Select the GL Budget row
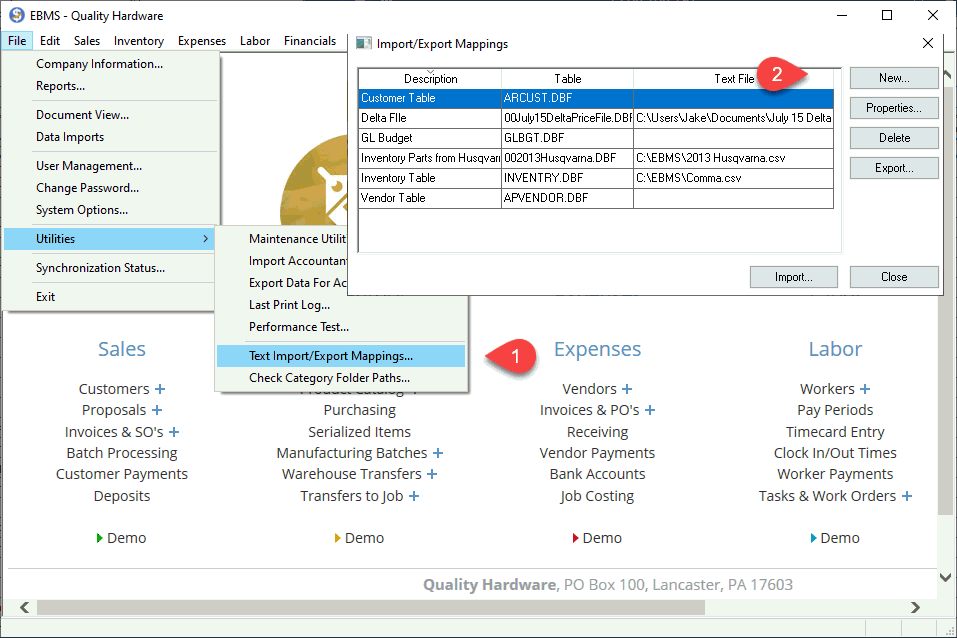957x638 pixels. point(596,138)
